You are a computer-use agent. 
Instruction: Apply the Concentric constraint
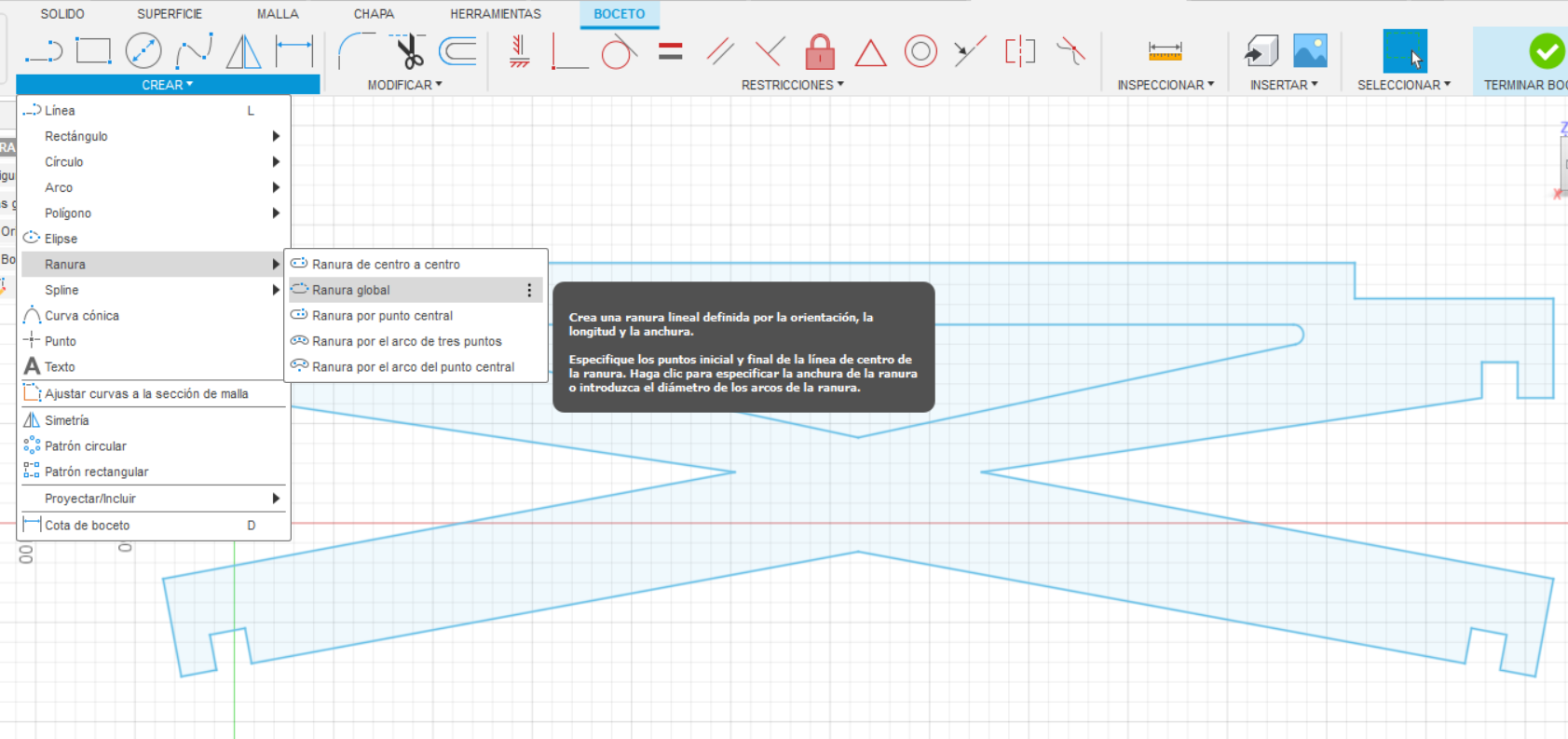(x=920, y=51)
